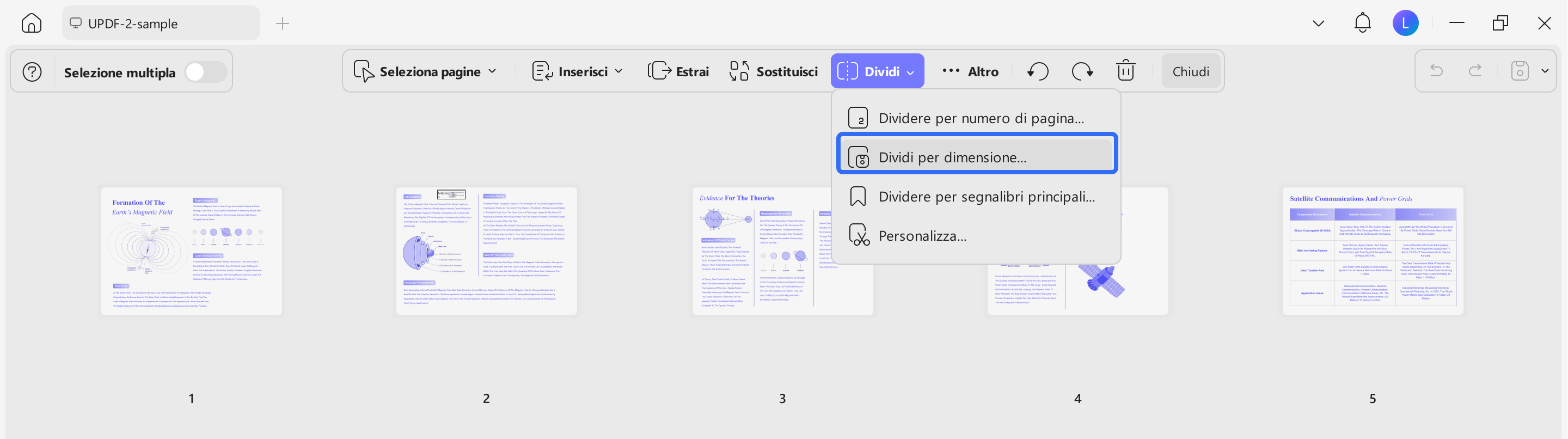Click the page number 5 label
Screen dimensions: 1568x439
tap(1373, 398)
